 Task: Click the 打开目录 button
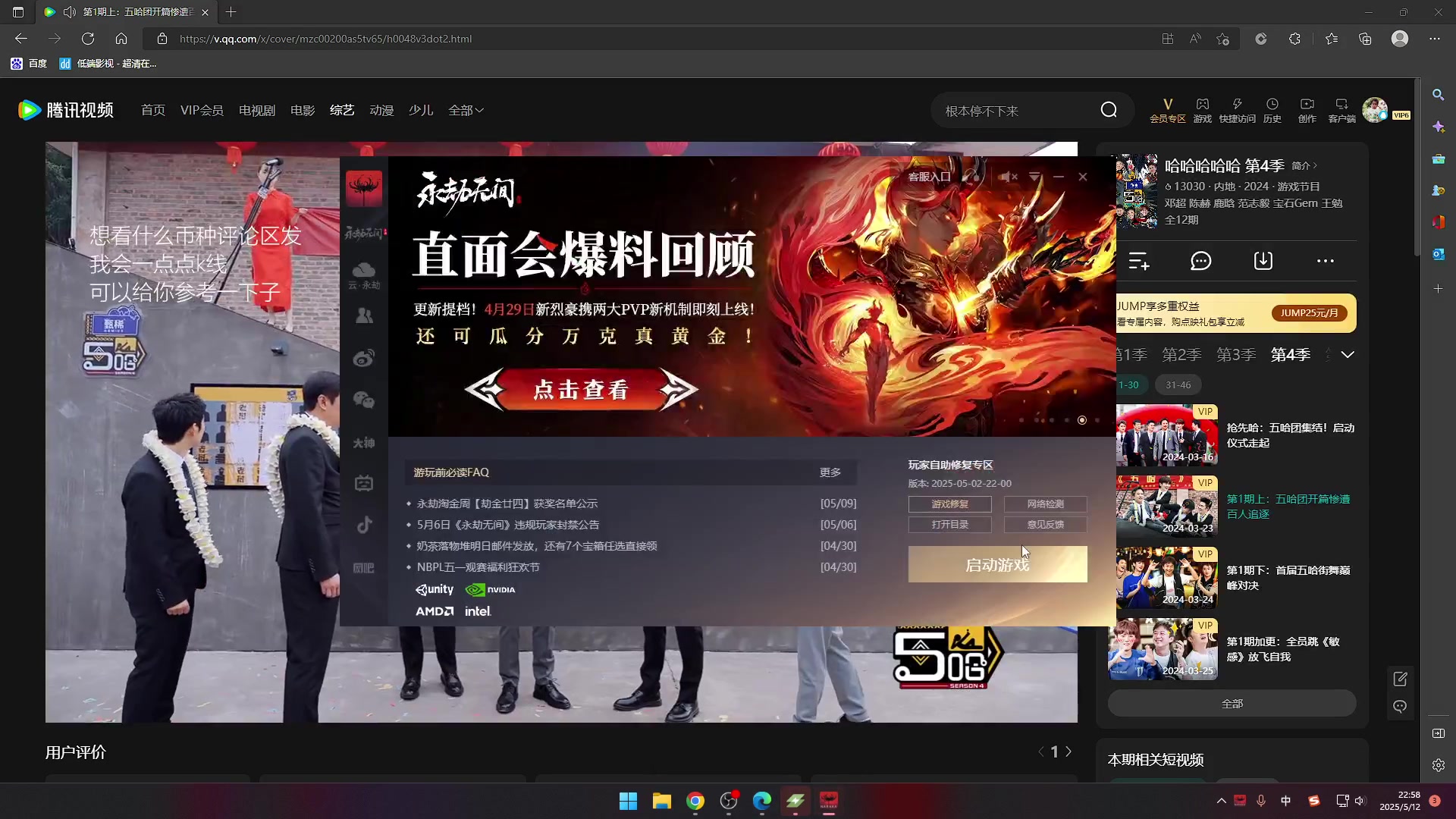click(949, 525)
